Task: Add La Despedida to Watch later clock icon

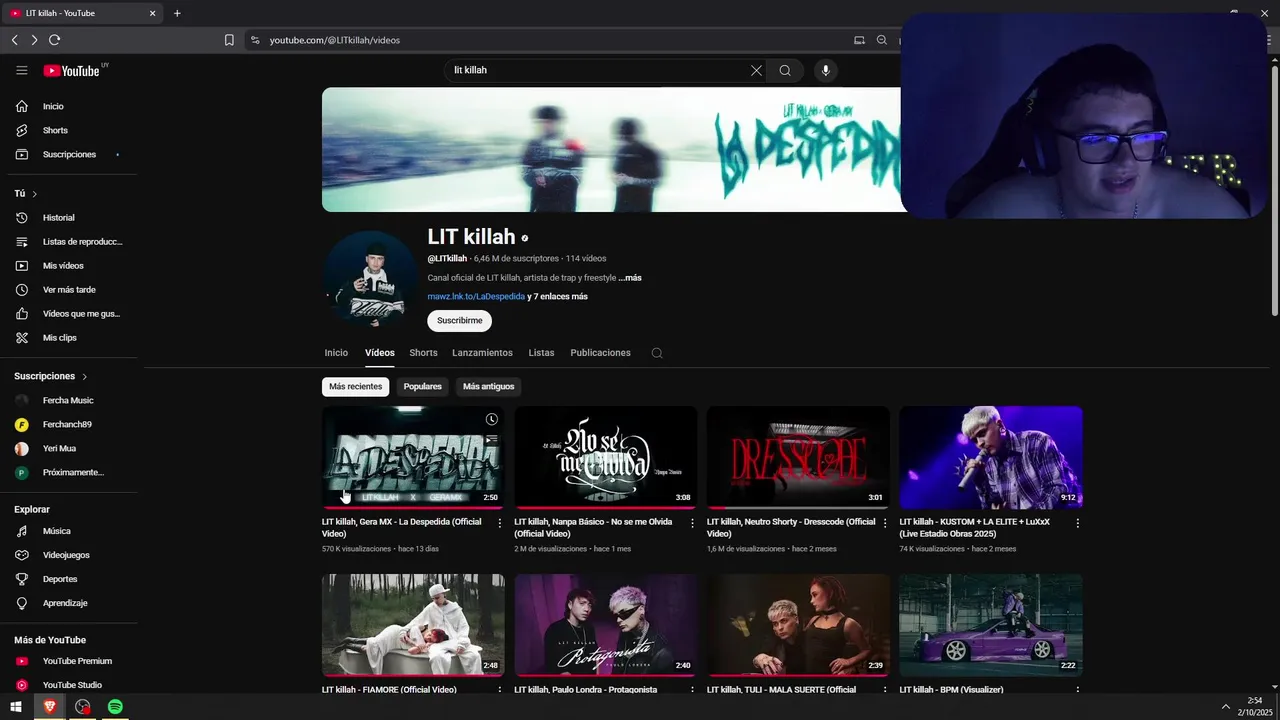Action: coord(491,419)
